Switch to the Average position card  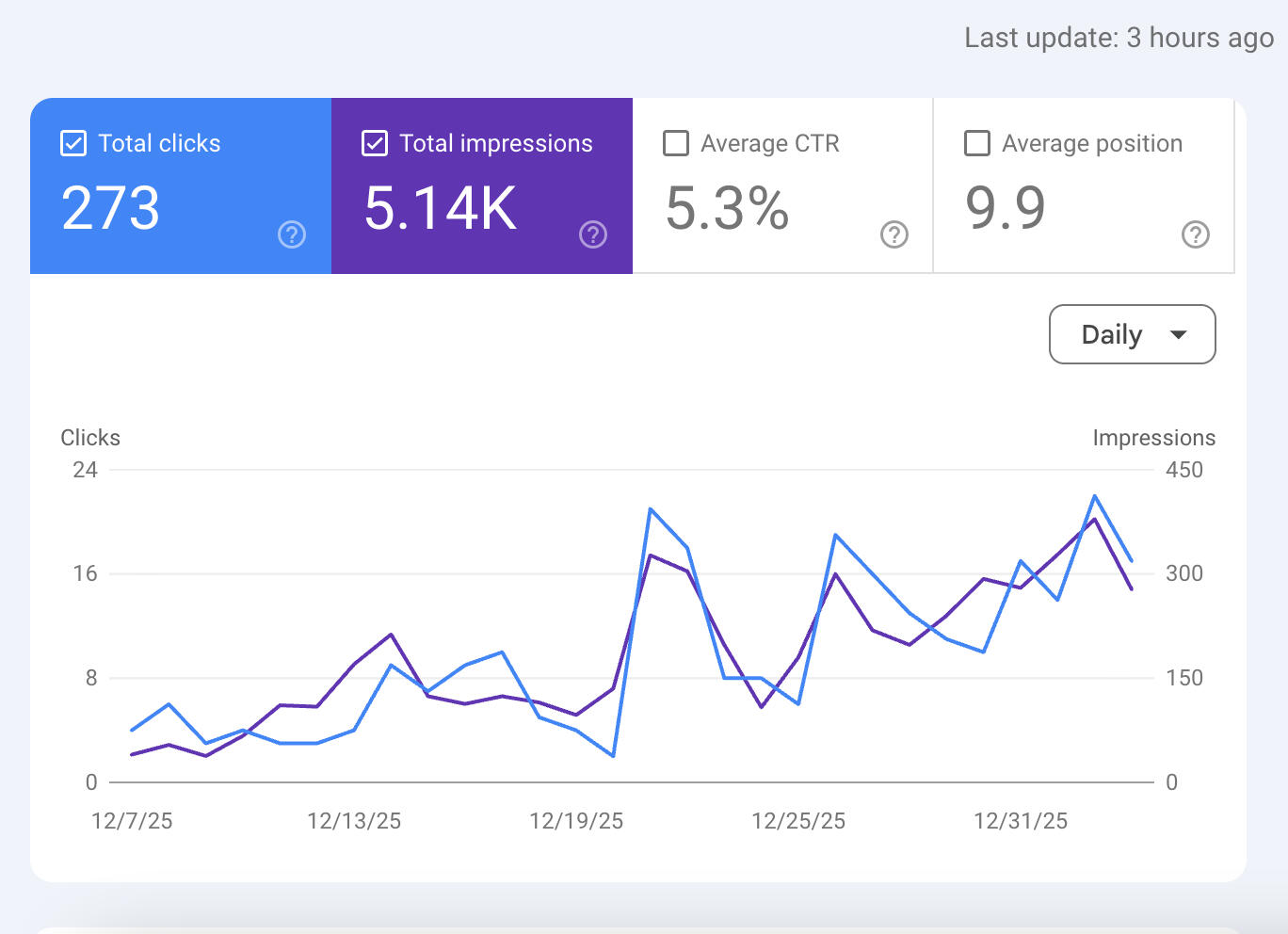pos(1083,185)
